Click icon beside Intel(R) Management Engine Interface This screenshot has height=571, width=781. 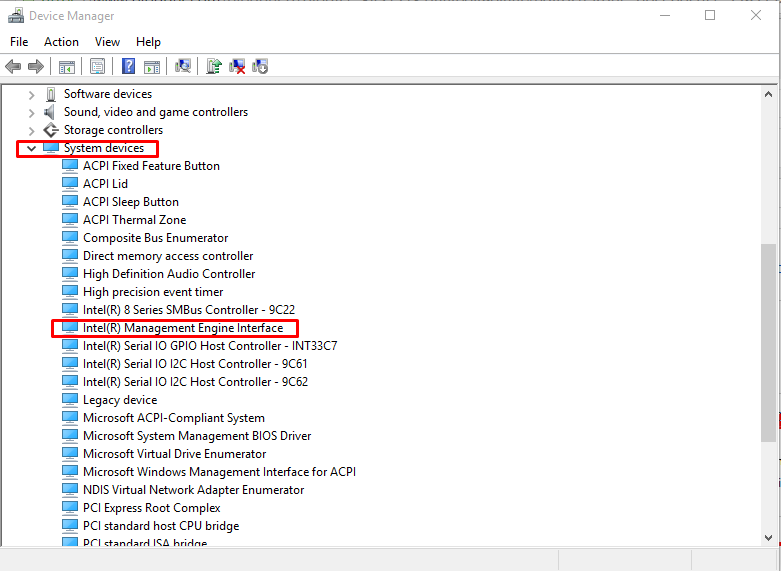70,328
